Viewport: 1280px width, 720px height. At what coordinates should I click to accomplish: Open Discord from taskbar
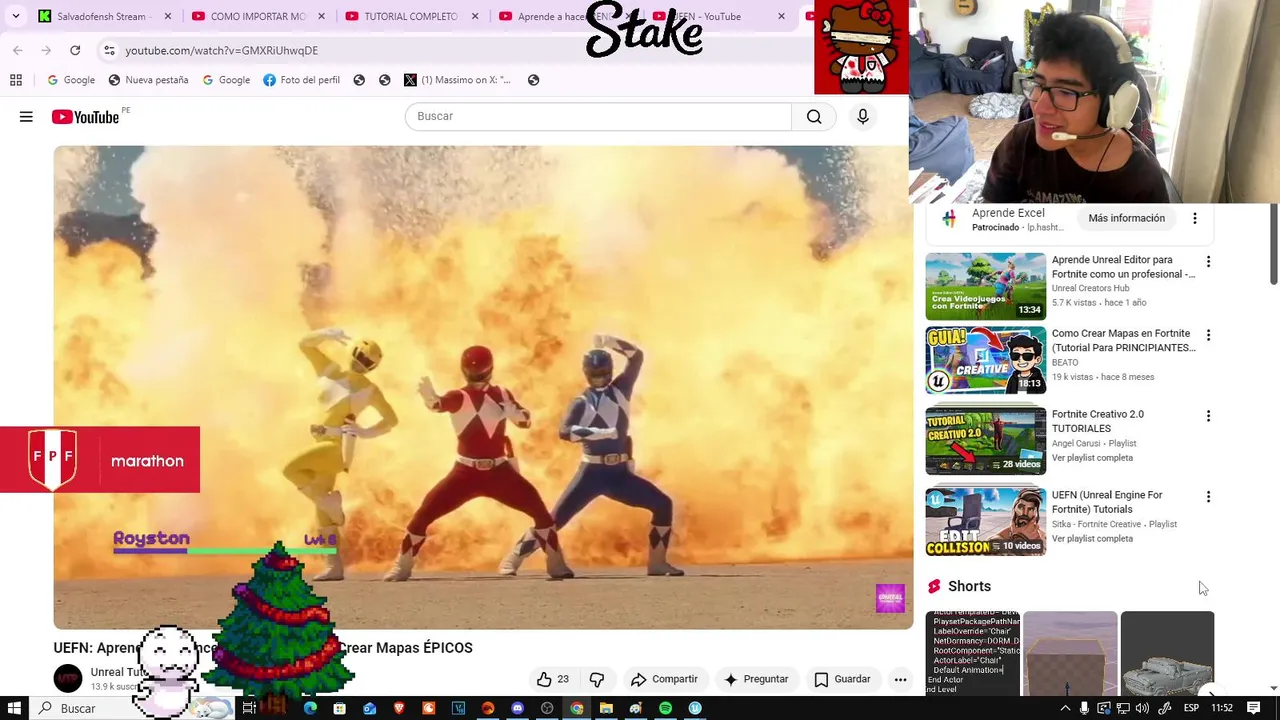coord(517,708)
